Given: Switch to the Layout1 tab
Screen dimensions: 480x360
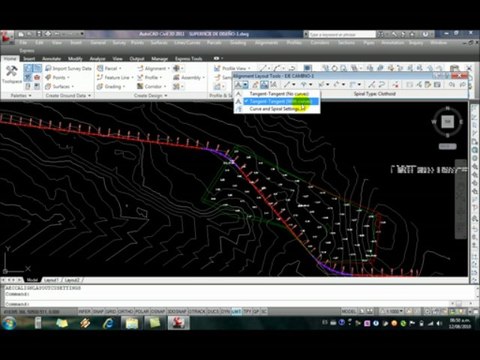Looking at the screenshot, I should tap(51, 280).
